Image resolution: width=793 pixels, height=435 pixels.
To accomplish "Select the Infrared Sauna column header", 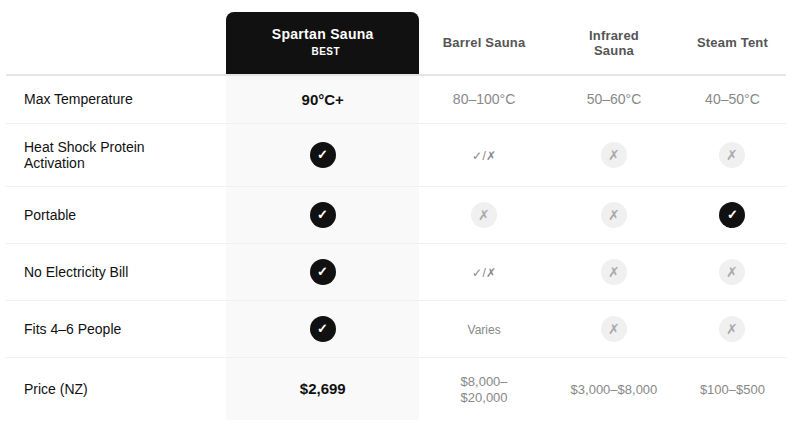I will click(x=614, y=43).
